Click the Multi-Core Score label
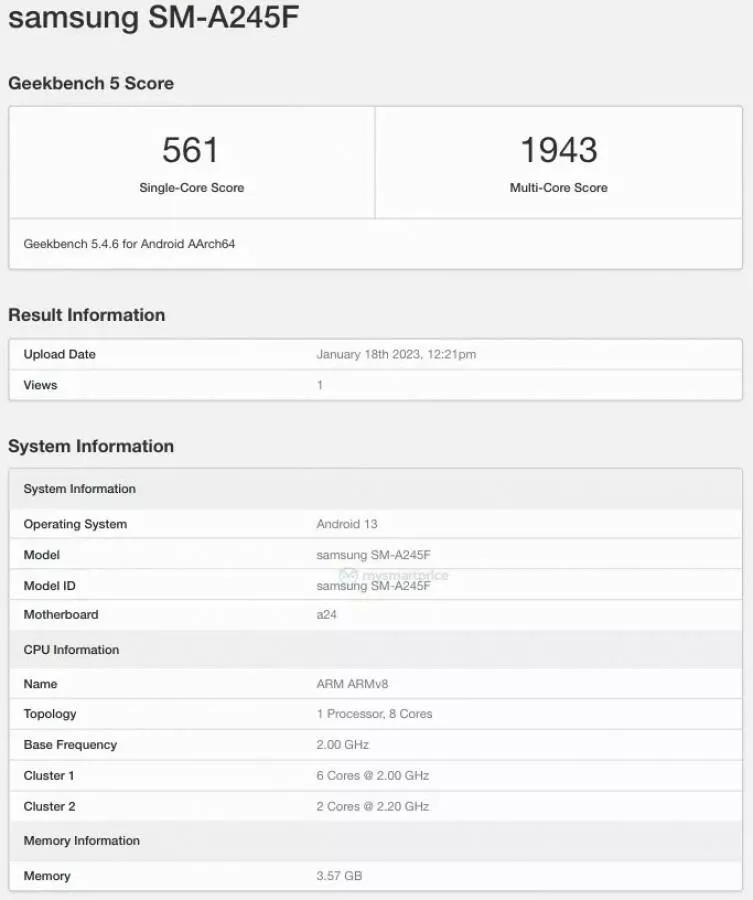Screen dimensions: 753x900 click(x=559, y=188)
